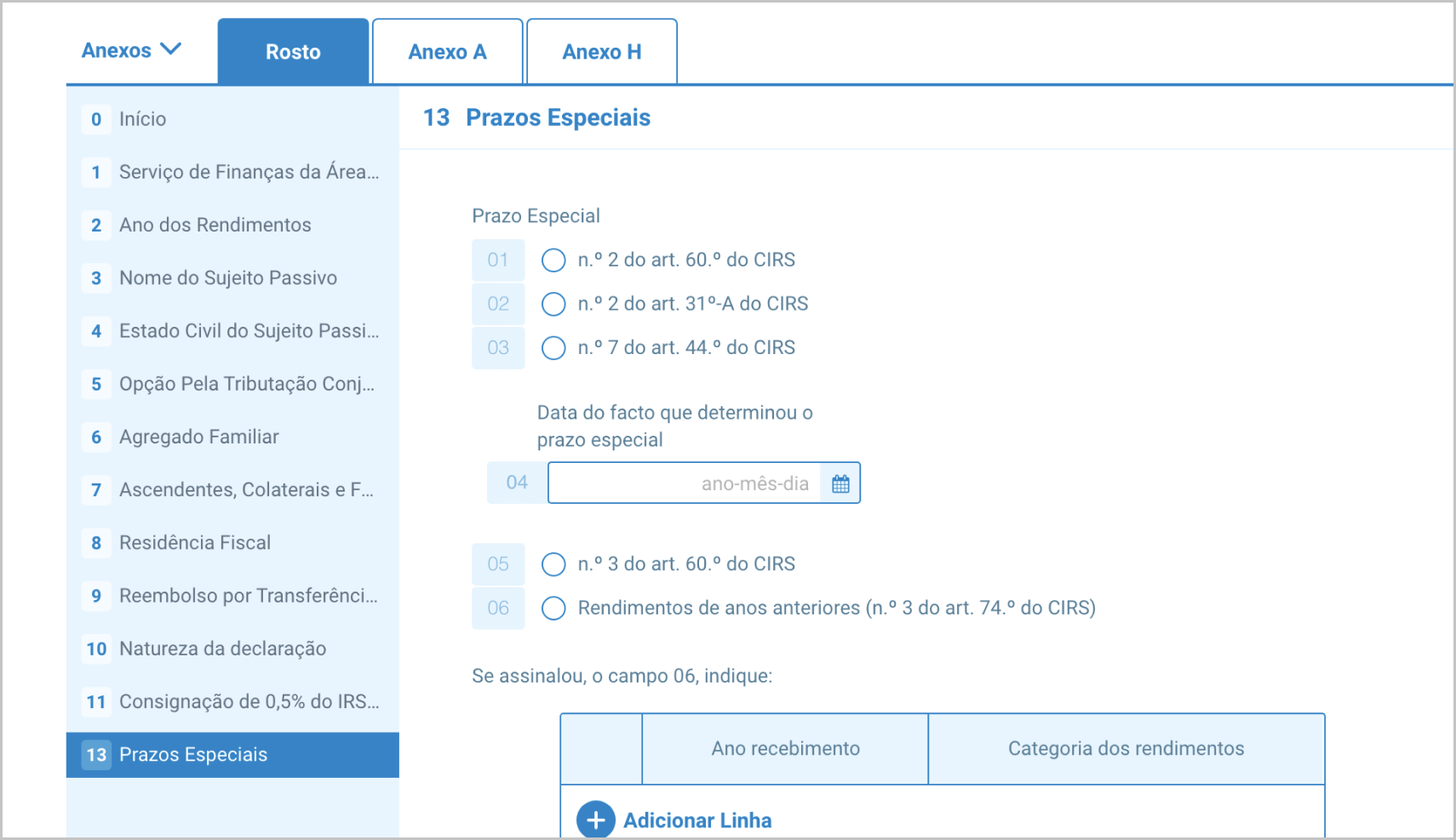This screenshot has width=1456, height=840.
Task: Navigate to Residência Fiscal section
Action: point(194,543)
